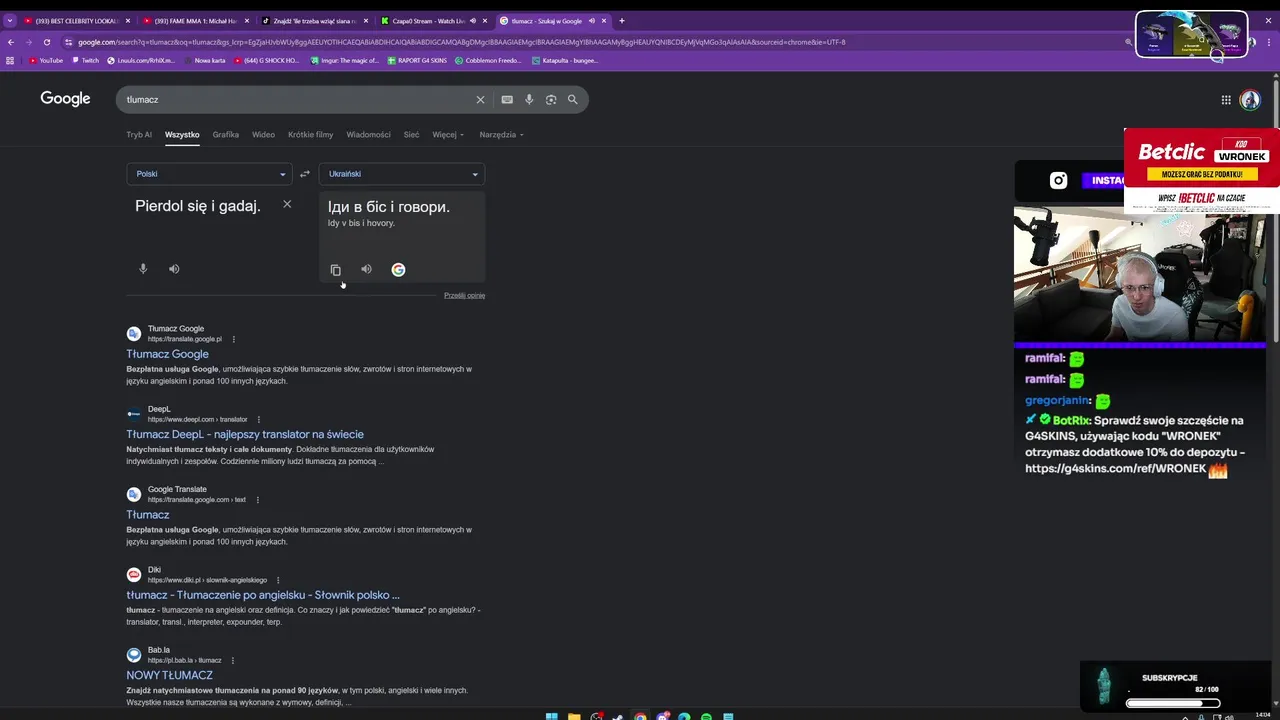
Task: Open the Nowa karta bookmark
Action: click(204, 60)
